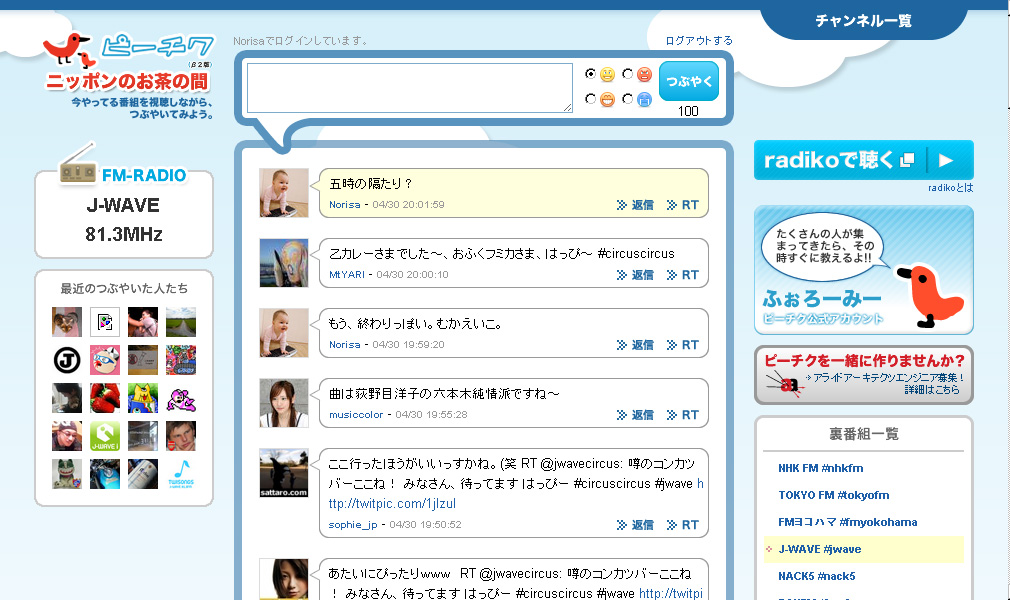Open the green field road avatar
Image resolution: width=1010 pixels, height=600 pixels.
(181, 322)
